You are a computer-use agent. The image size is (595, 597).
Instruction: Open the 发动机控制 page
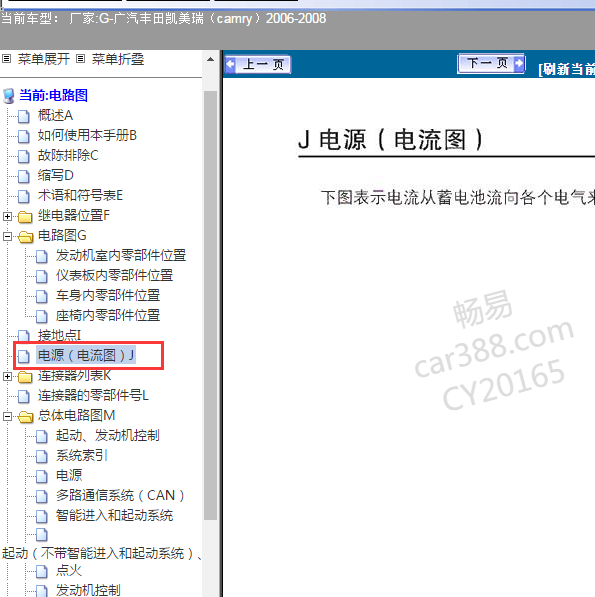pos(88,590)
